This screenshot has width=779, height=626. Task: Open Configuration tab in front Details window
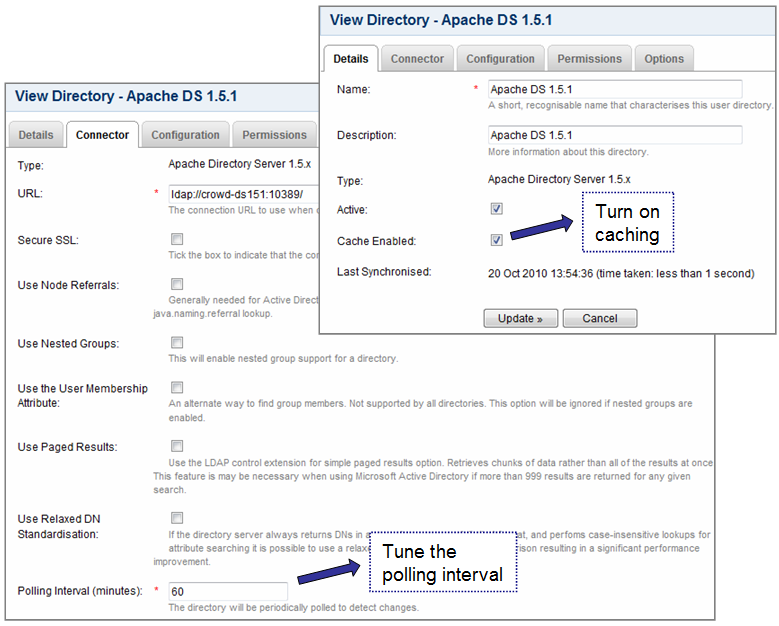coord(500,59)
